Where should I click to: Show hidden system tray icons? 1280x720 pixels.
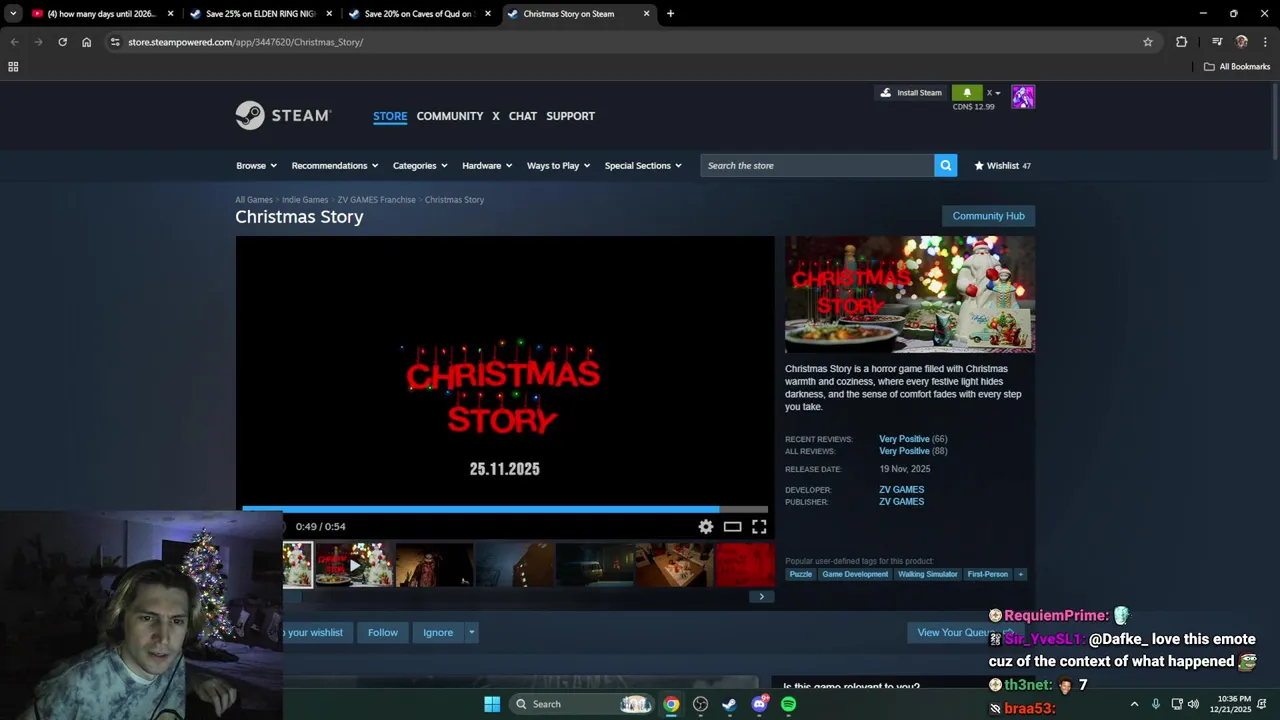pos(1134,704)
